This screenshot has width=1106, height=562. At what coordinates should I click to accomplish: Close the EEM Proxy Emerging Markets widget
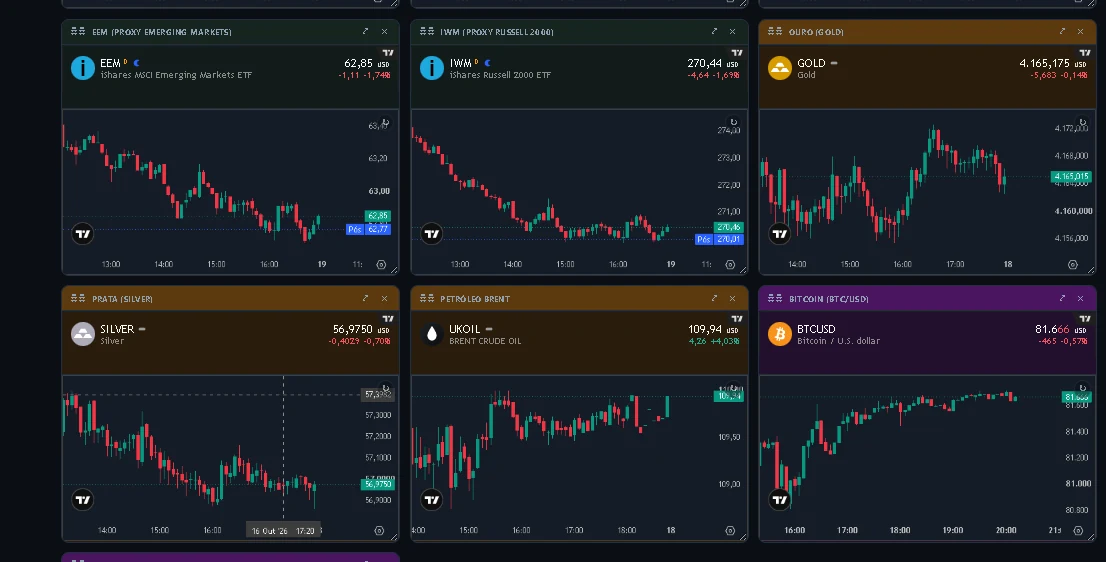click(384, 31)
